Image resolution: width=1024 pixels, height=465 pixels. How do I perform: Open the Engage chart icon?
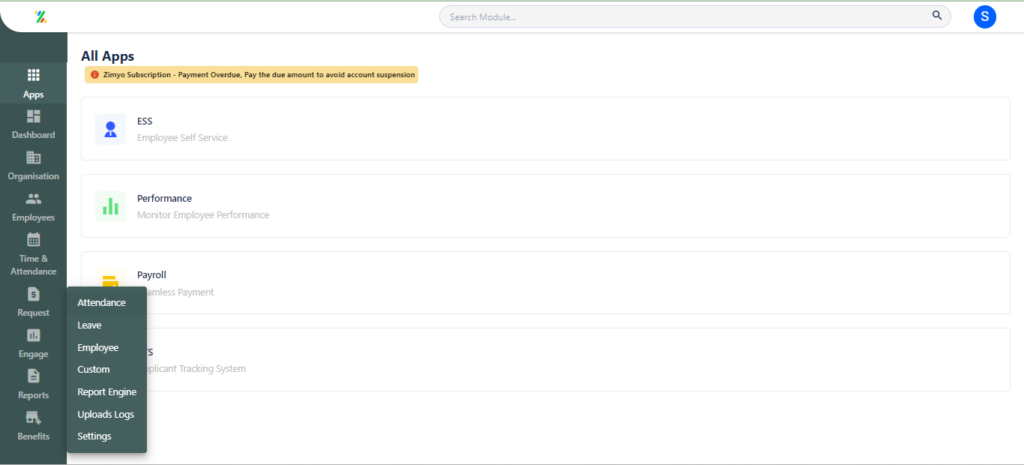[x=33, y=335]
